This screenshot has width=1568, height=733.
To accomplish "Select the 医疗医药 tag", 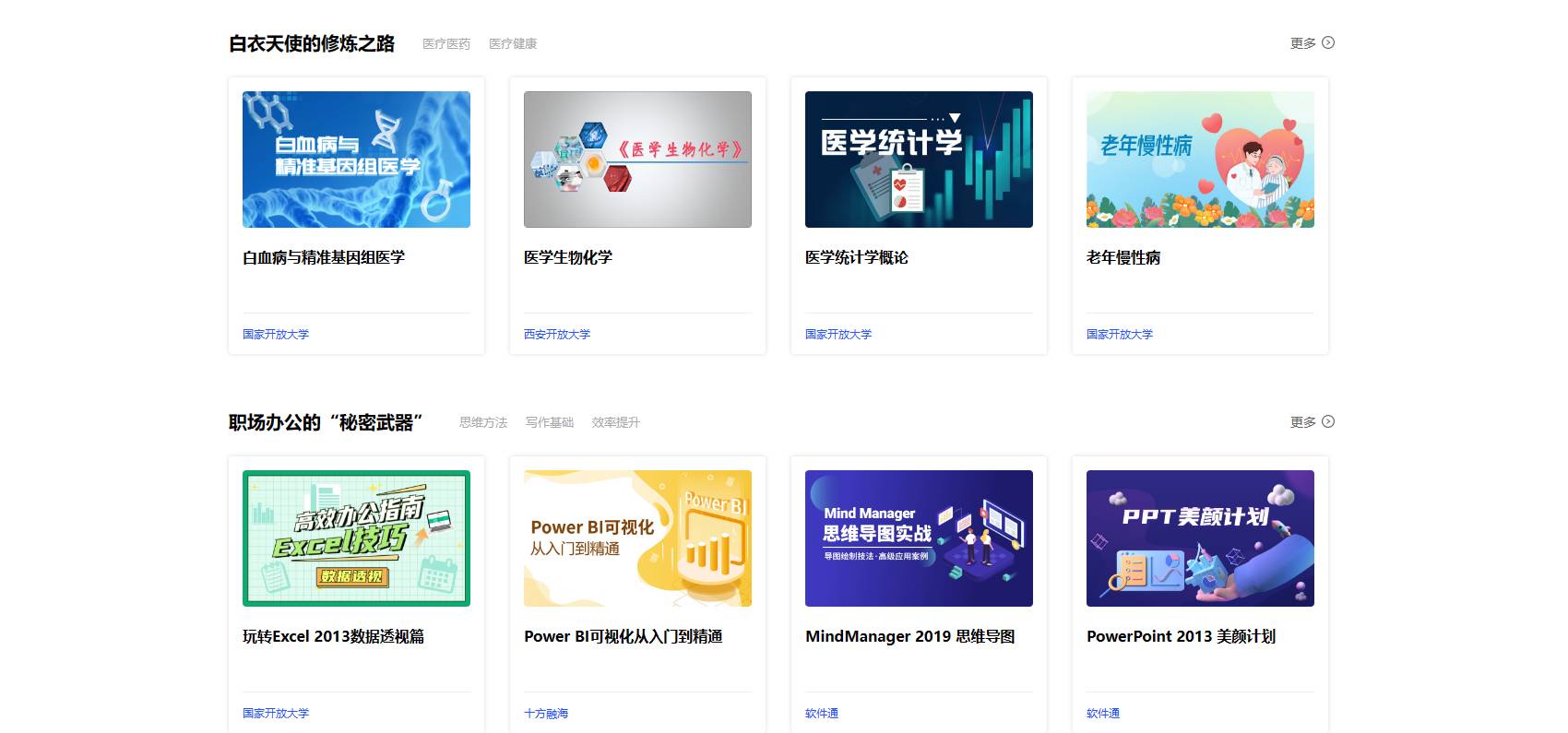I will pyautogui.click(x=446, y=44).
